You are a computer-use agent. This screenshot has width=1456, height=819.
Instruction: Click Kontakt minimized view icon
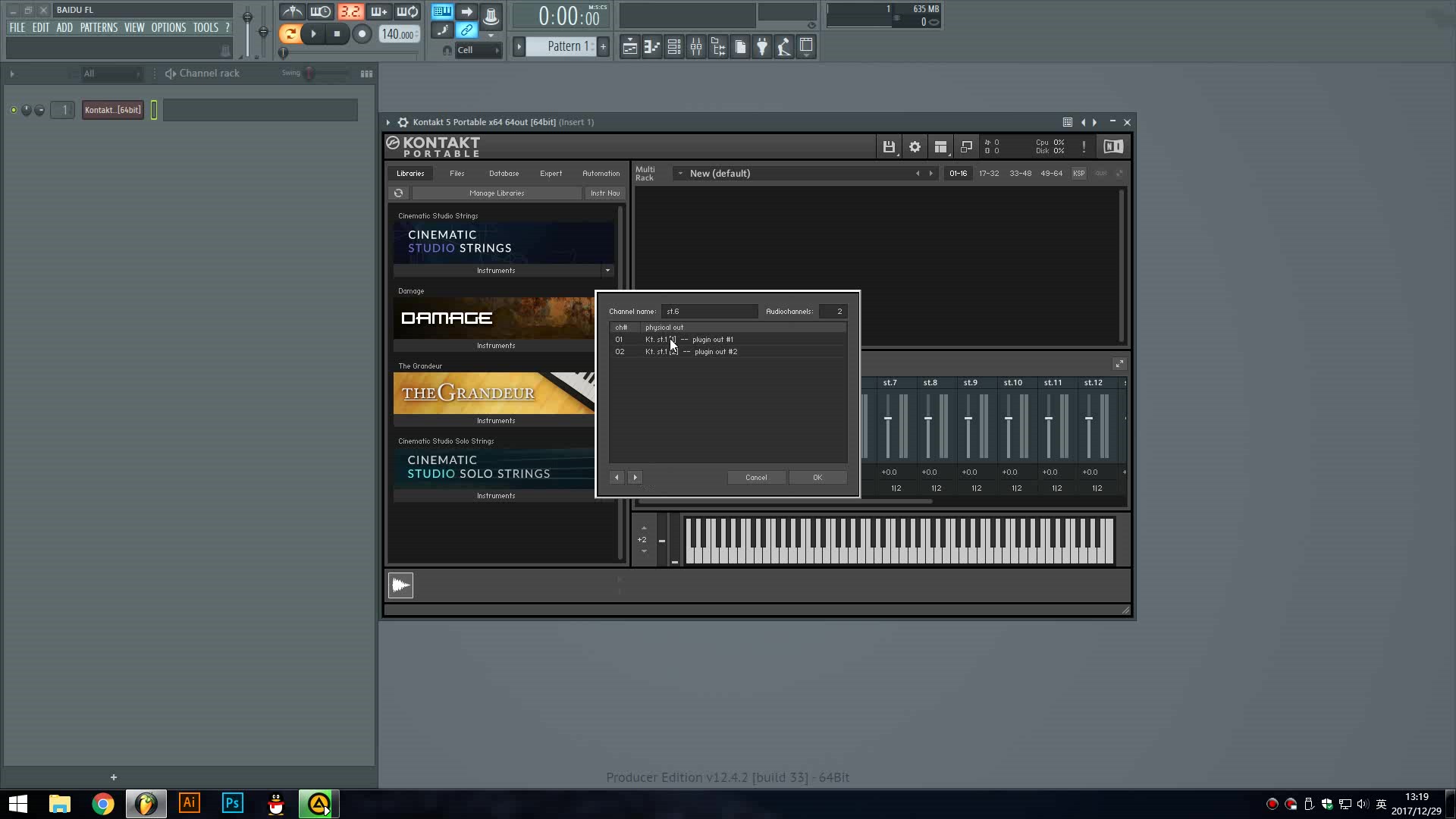pyautogui.click(x=966, y=147)
